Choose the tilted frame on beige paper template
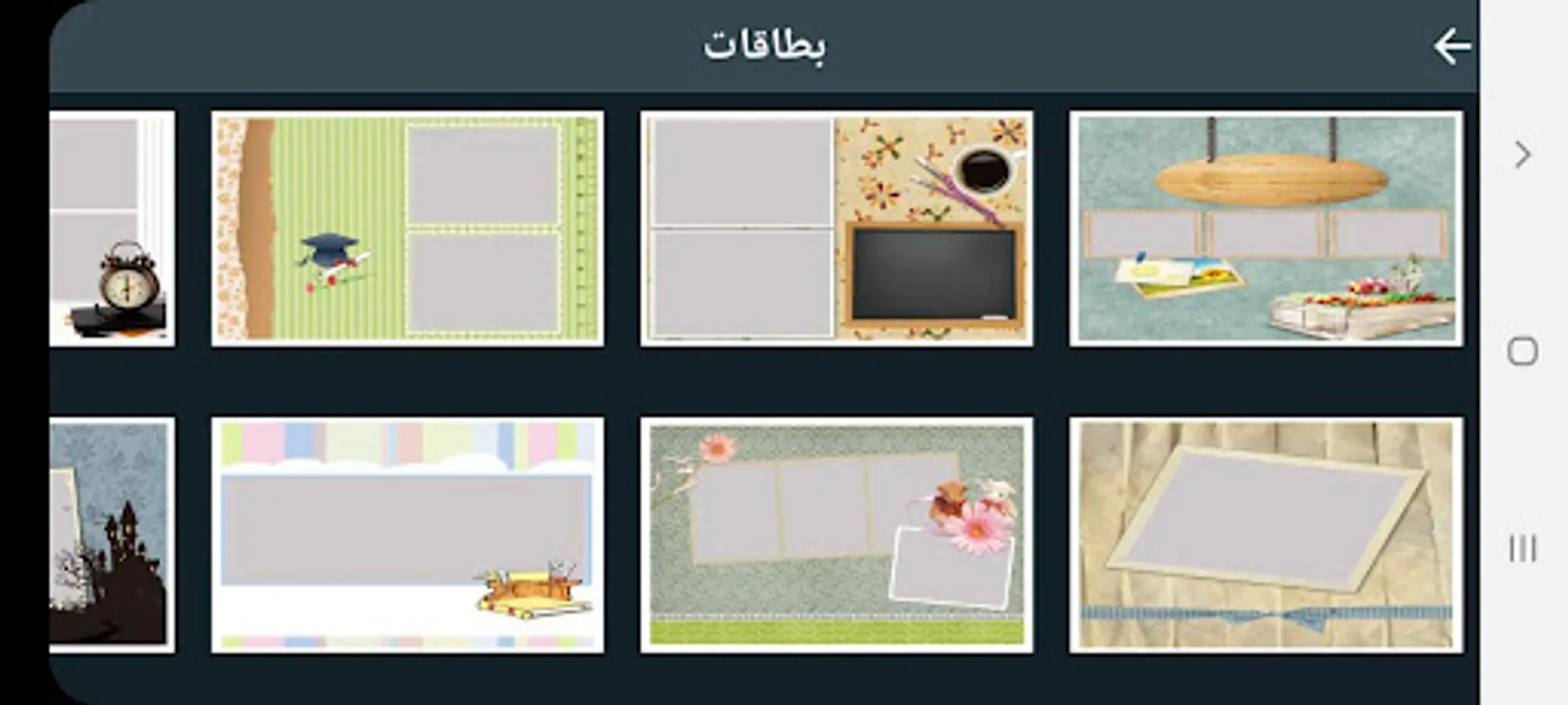 point(1266,535)
